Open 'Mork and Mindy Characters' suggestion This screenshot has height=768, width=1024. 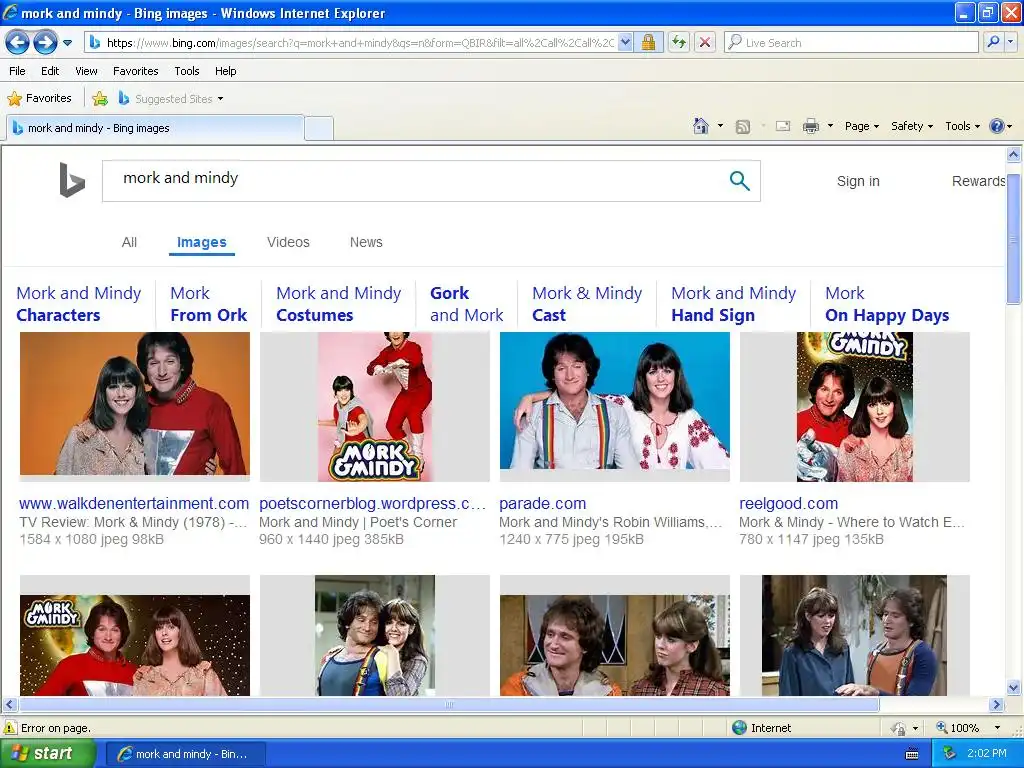click(x=78, y=304)
